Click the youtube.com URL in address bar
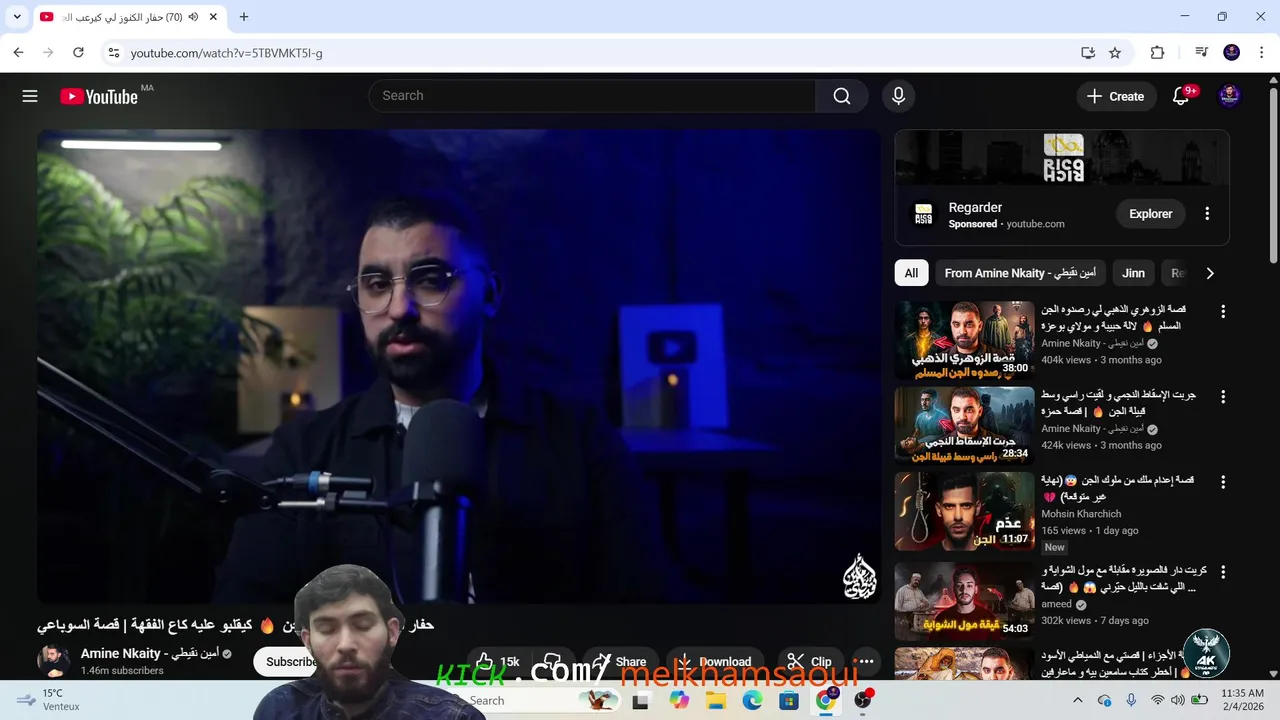This screenshot has height=720, width=1280. (227, 53)
